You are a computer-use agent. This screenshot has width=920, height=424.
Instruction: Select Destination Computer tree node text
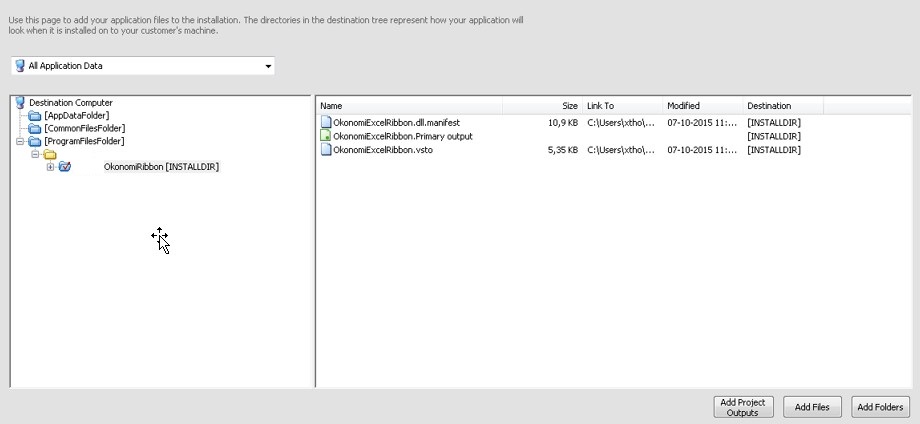tap(71, 103)
